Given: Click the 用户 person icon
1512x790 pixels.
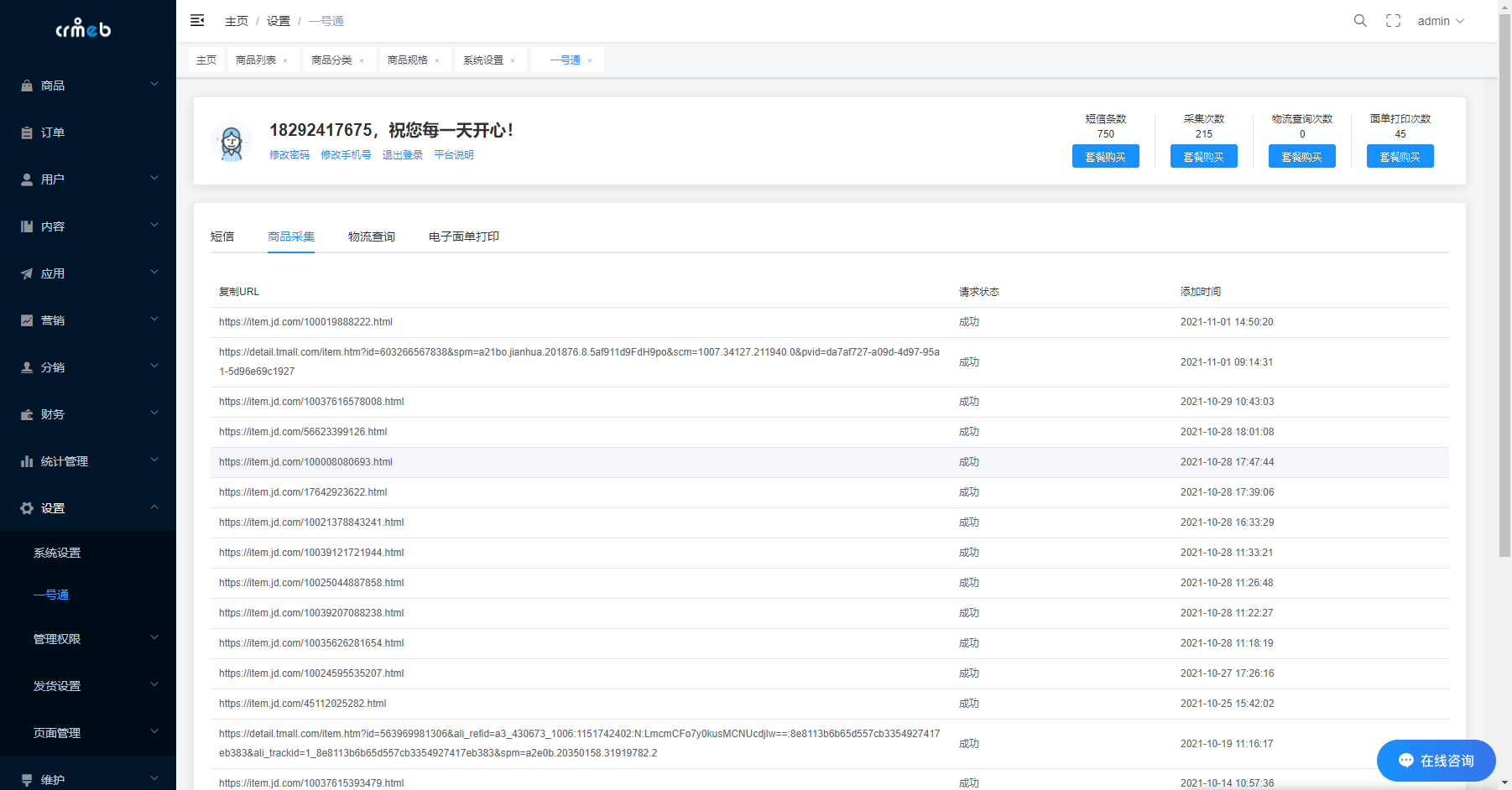Looking at the screenshot, I should point(27,179).
